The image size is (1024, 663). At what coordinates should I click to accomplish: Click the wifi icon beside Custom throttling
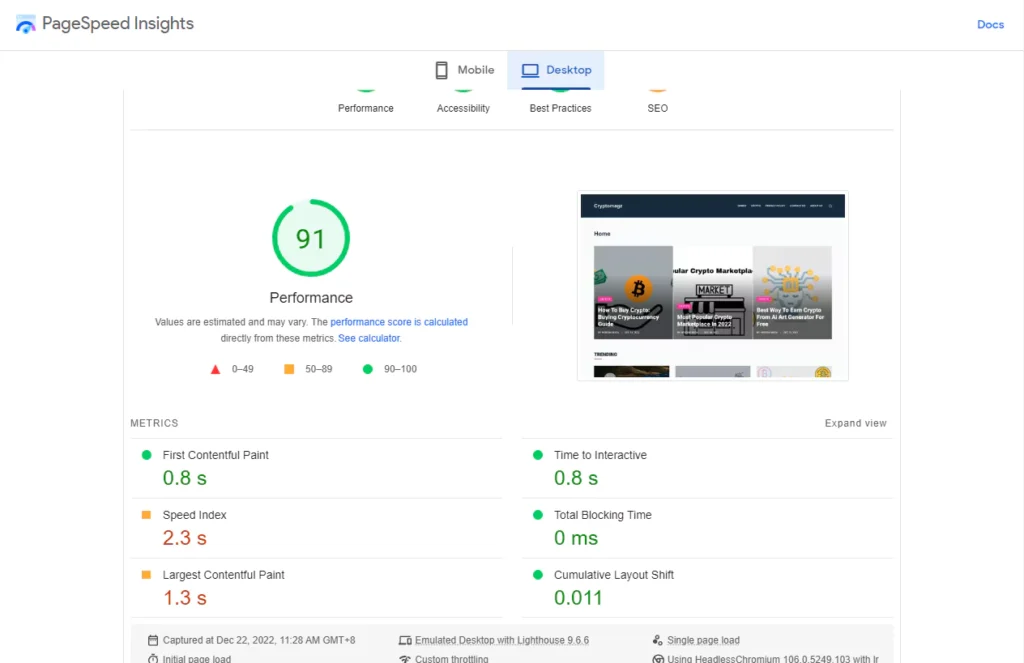pos(405,658)
